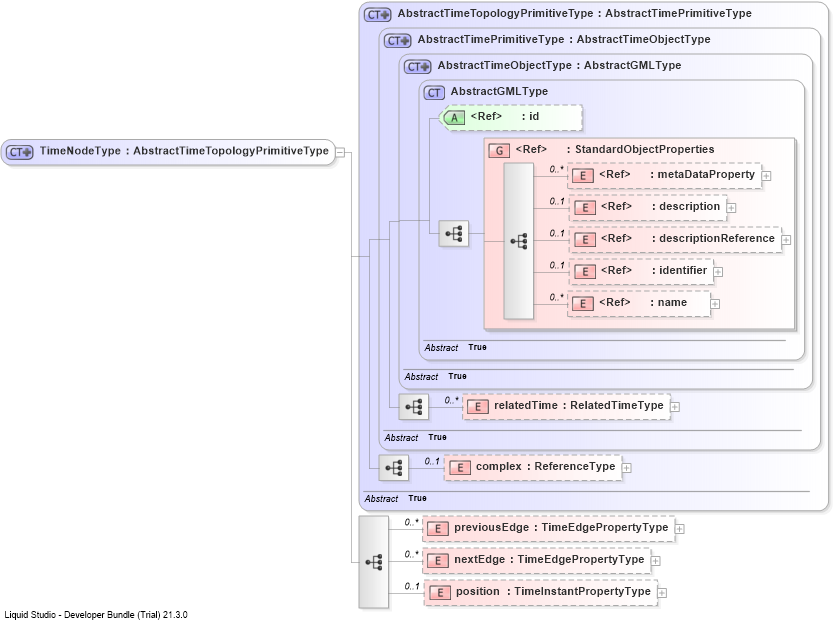Expand the name element
This screenshot has height=620, width=833.
pyautogui.click(x=715, y=304)
